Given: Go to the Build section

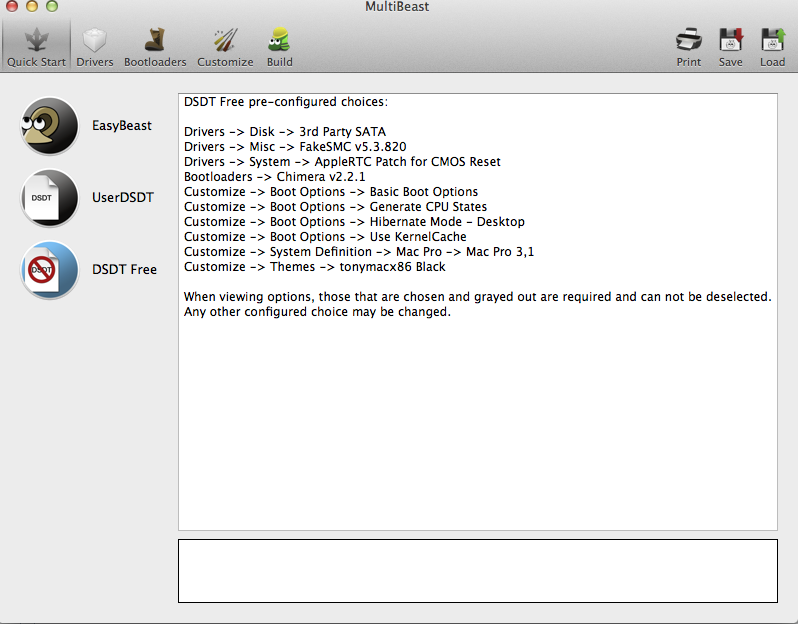Looking at the screenshot, I should pyautogui.click(x=279, y=47).
